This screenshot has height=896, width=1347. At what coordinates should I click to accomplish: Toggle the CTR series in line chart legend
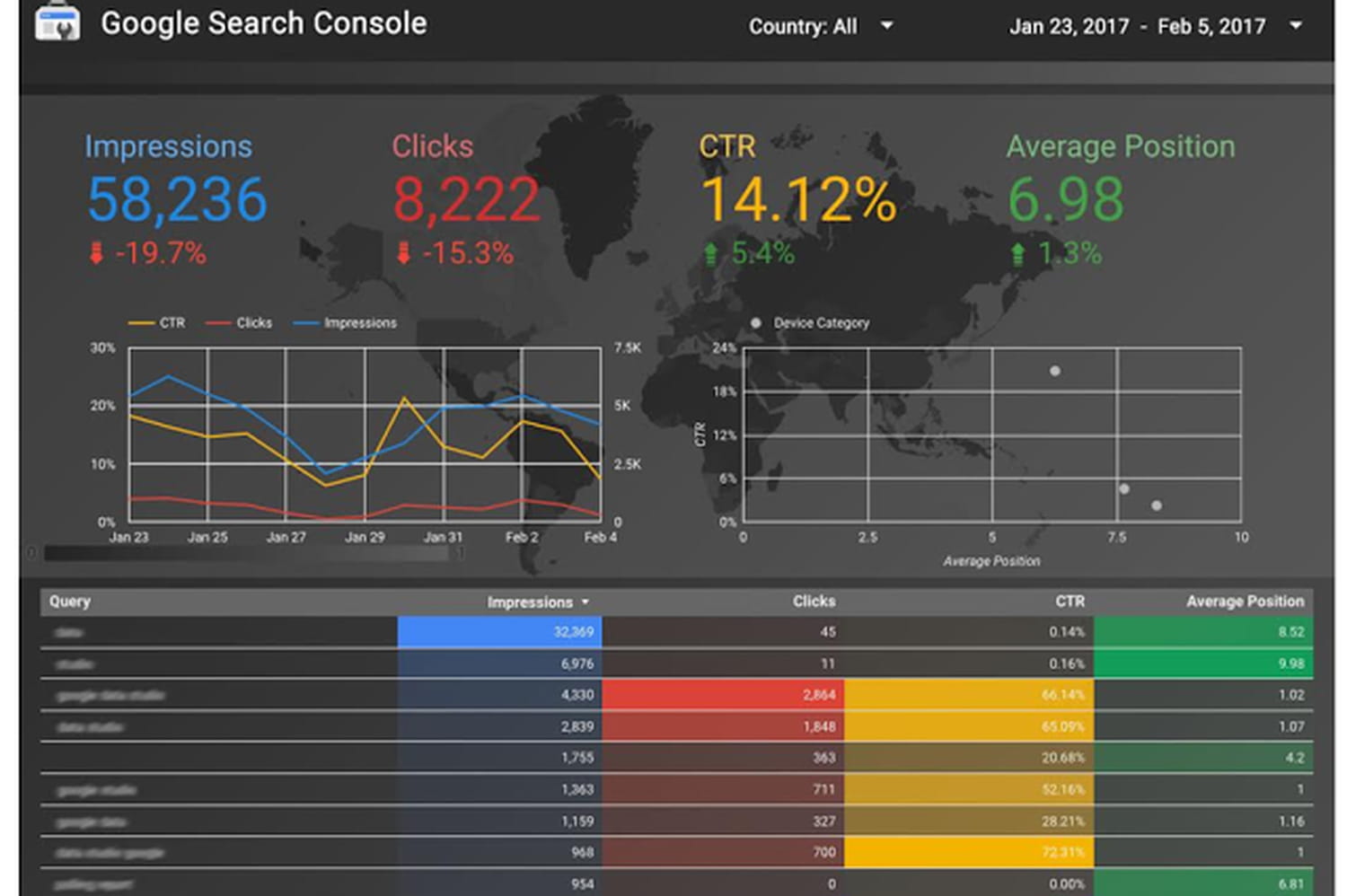point(157,323)
